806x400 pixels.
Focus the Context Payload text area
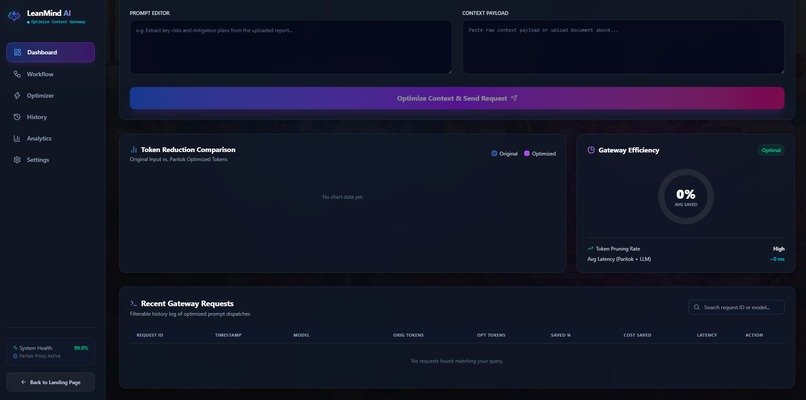click(624, 47)
